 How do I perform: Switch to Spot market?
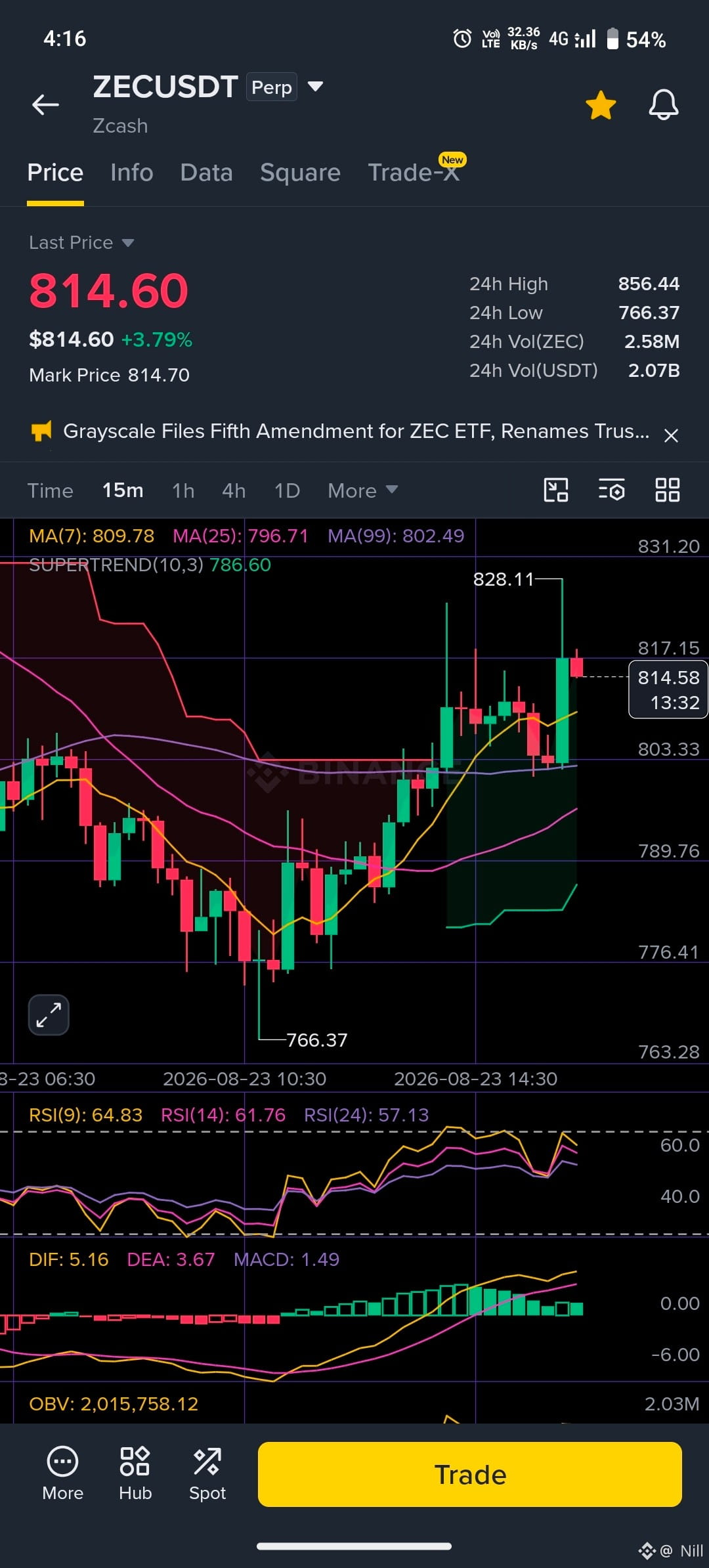coord(207,1474)
